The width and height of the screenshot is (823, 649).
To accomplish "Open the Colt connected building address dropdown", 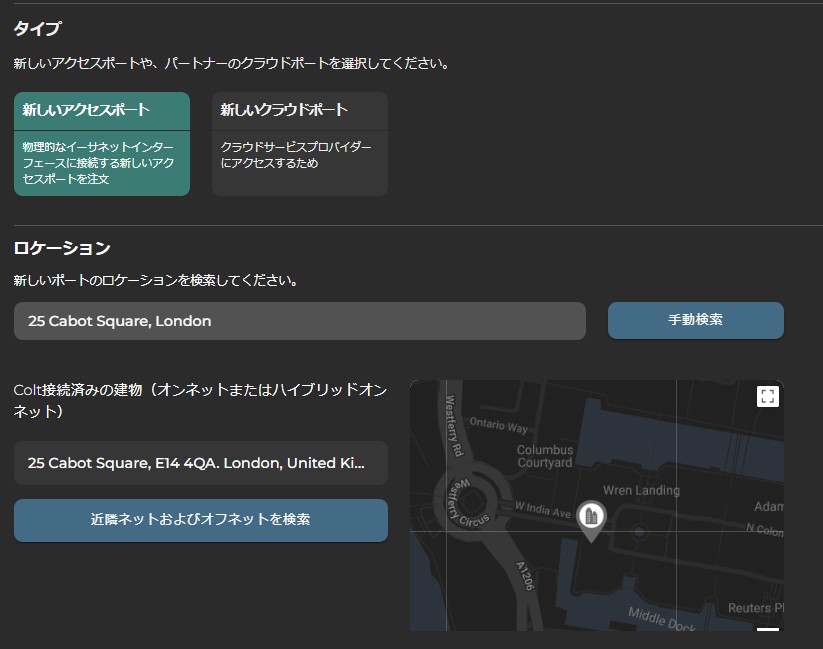I will tap(201, 463).
